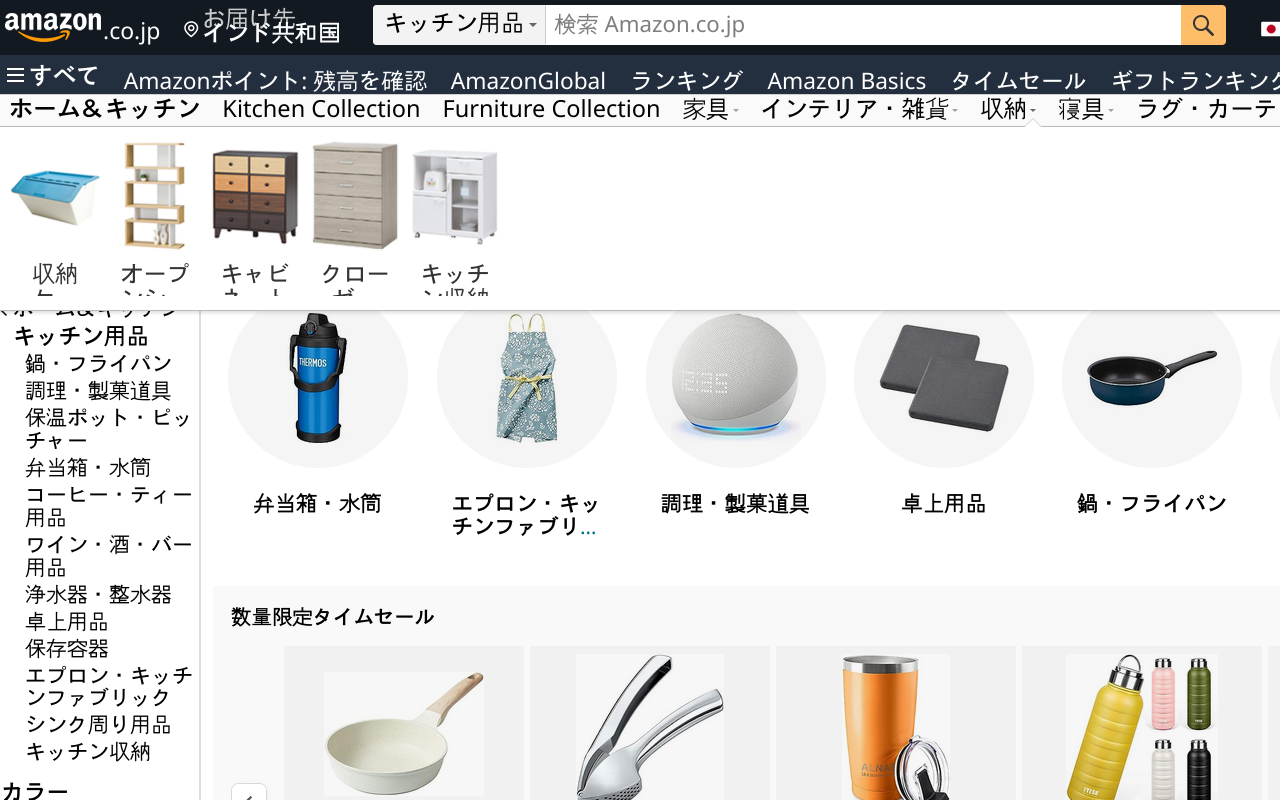Open 調理・製菓道具 label under the speaker
This screenshot has width=1280, height=800.
coord(736,504)
